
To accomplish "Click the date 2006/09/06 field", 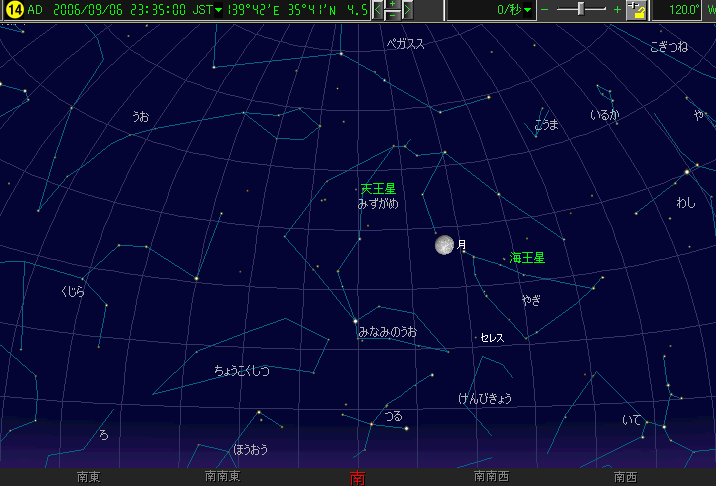I will coord(88,10).
